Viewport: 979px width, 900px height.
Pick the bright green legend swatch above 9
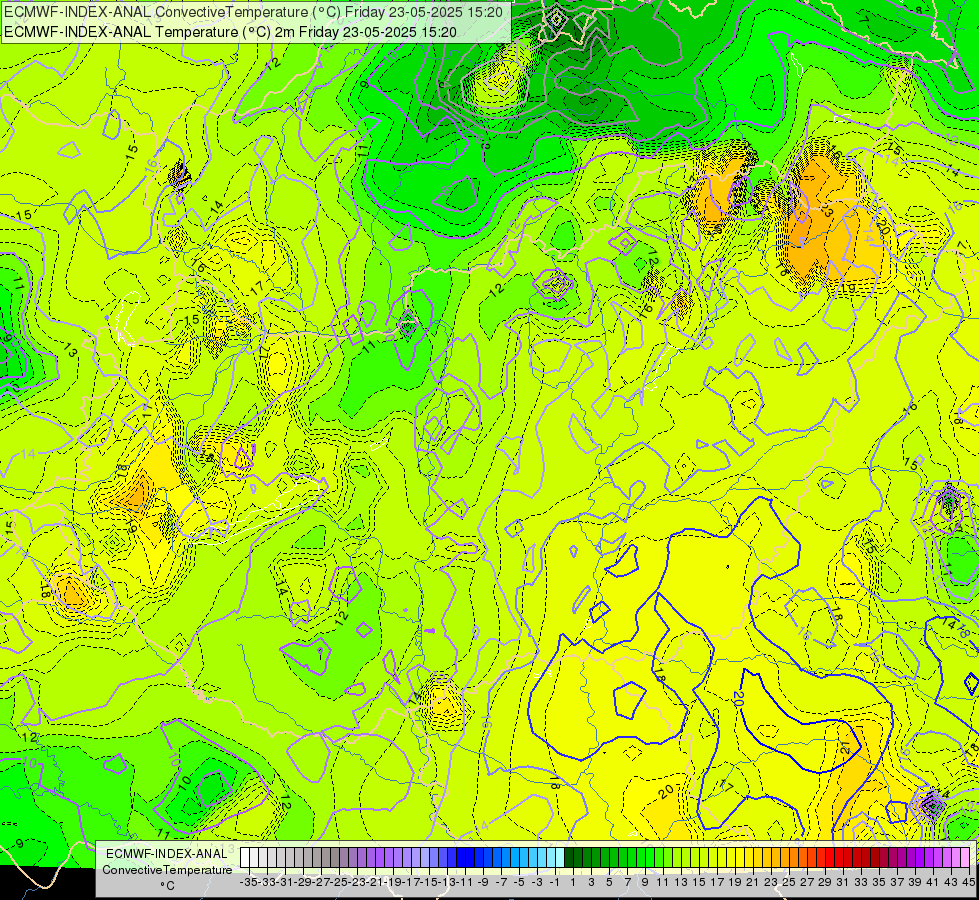(x=641, y=858)
